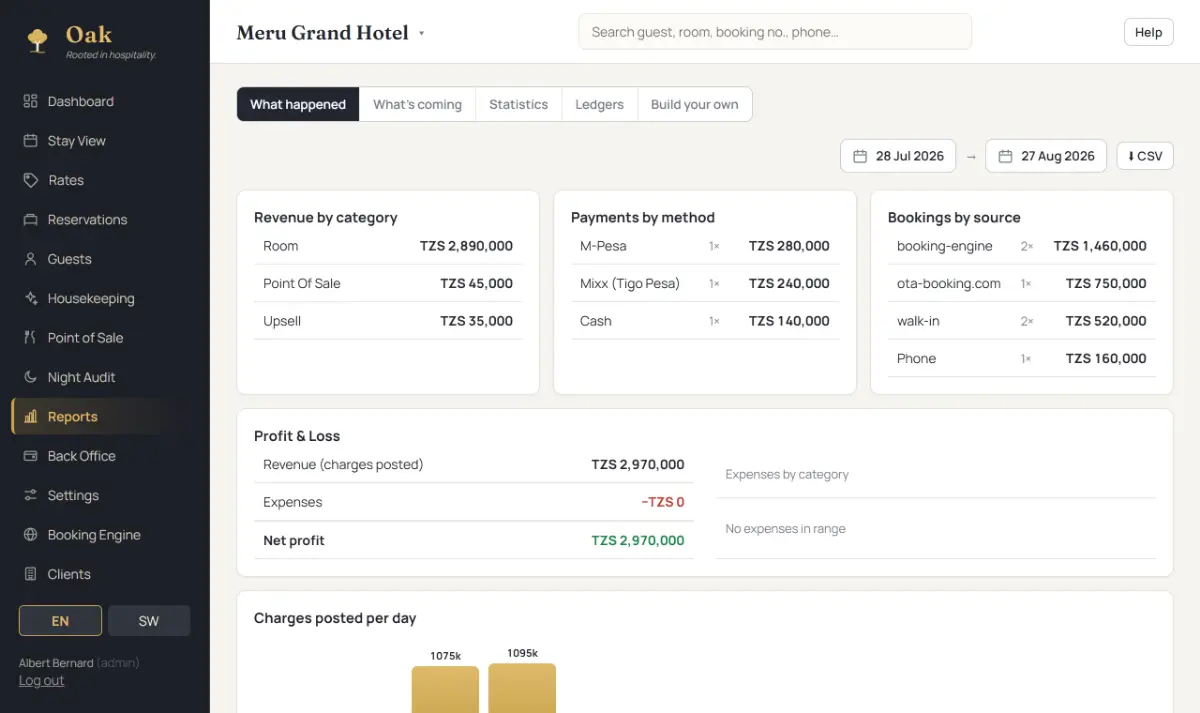
Task: Select the Reports menu item
Action: [x=105, y=417]
